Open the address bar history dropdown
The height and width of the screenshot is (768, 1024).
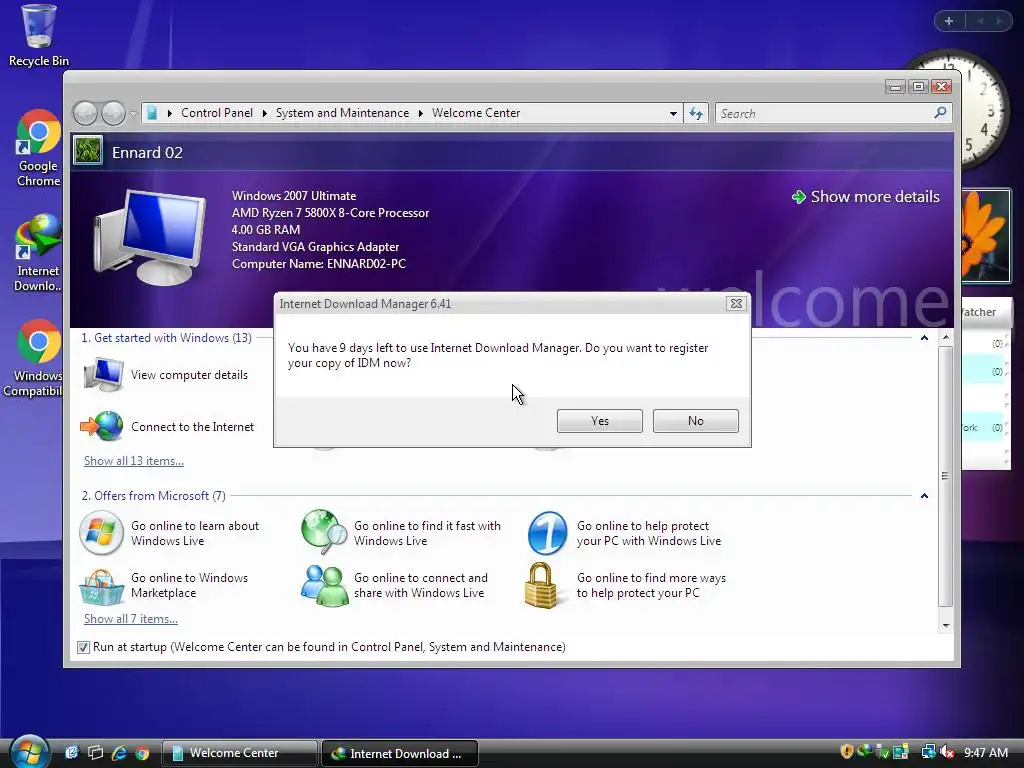tap(673, 114)
